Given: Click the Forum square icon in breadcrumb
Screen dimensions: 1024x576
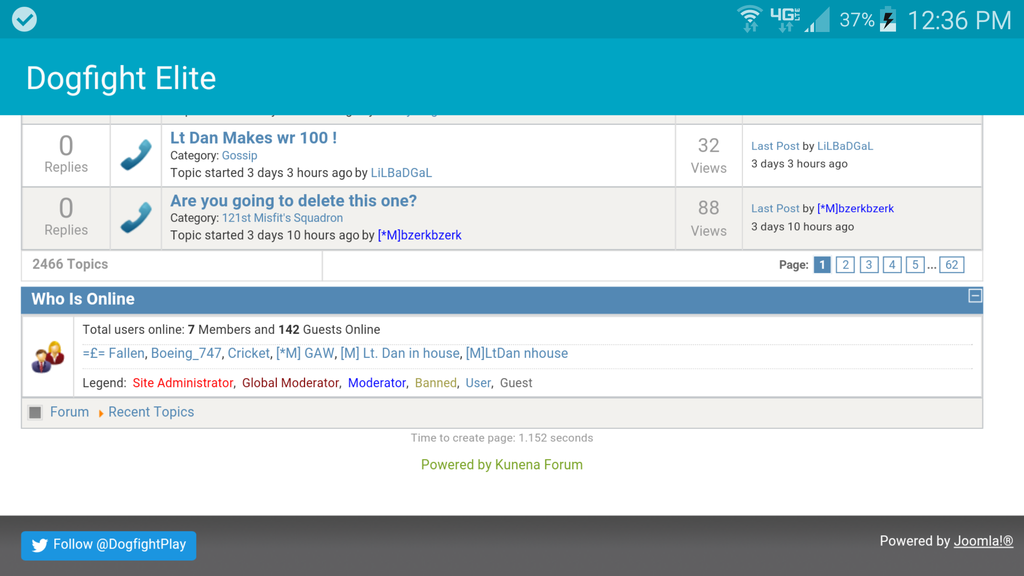Looking at the screenshot, I should click(x=35, y=412).
